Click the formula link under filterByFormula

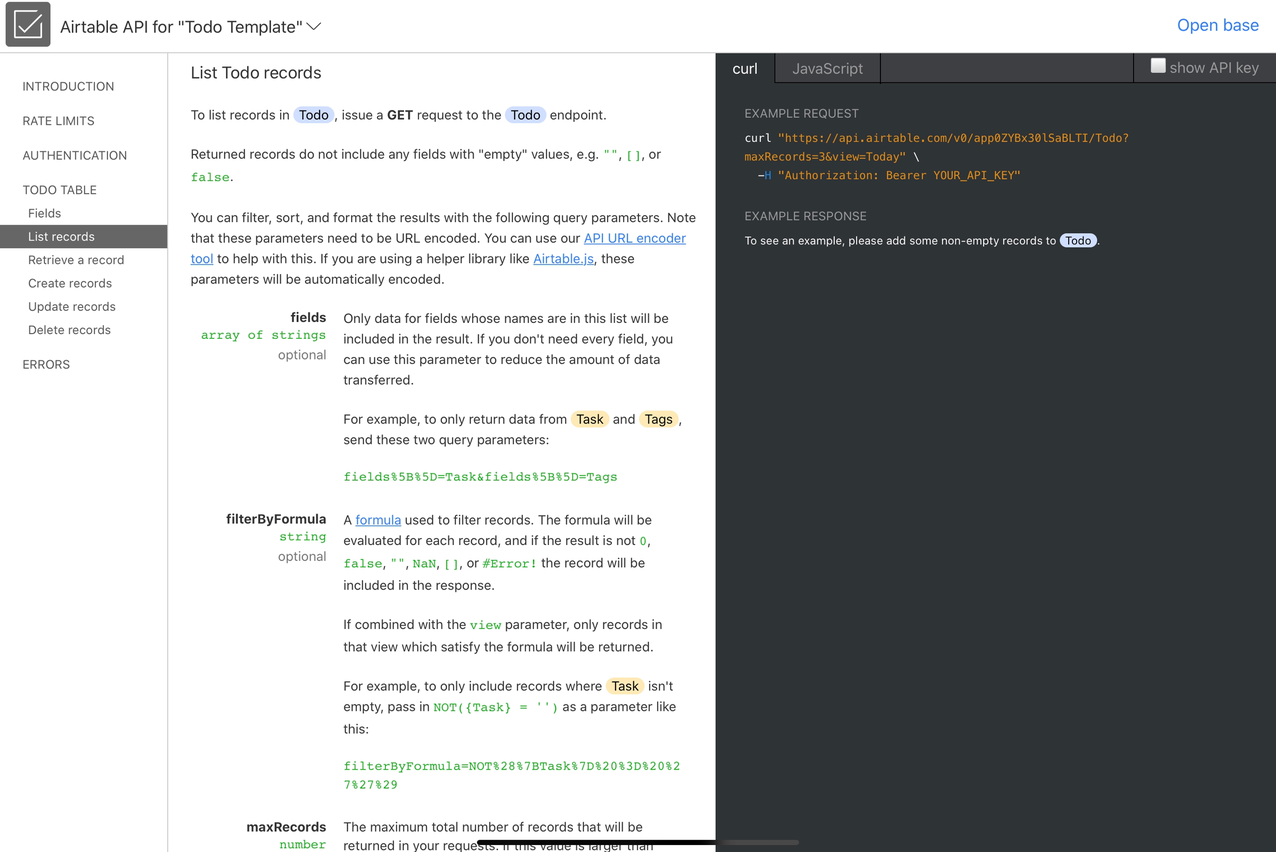point(378,520)
